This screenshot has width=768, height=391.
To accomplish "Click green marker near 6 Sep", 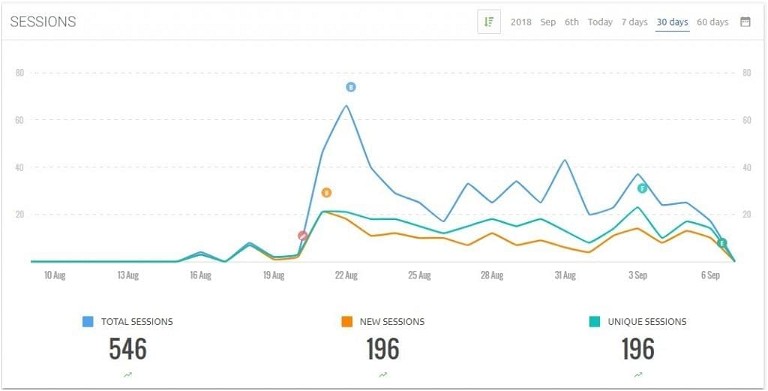I will point(722,243).
